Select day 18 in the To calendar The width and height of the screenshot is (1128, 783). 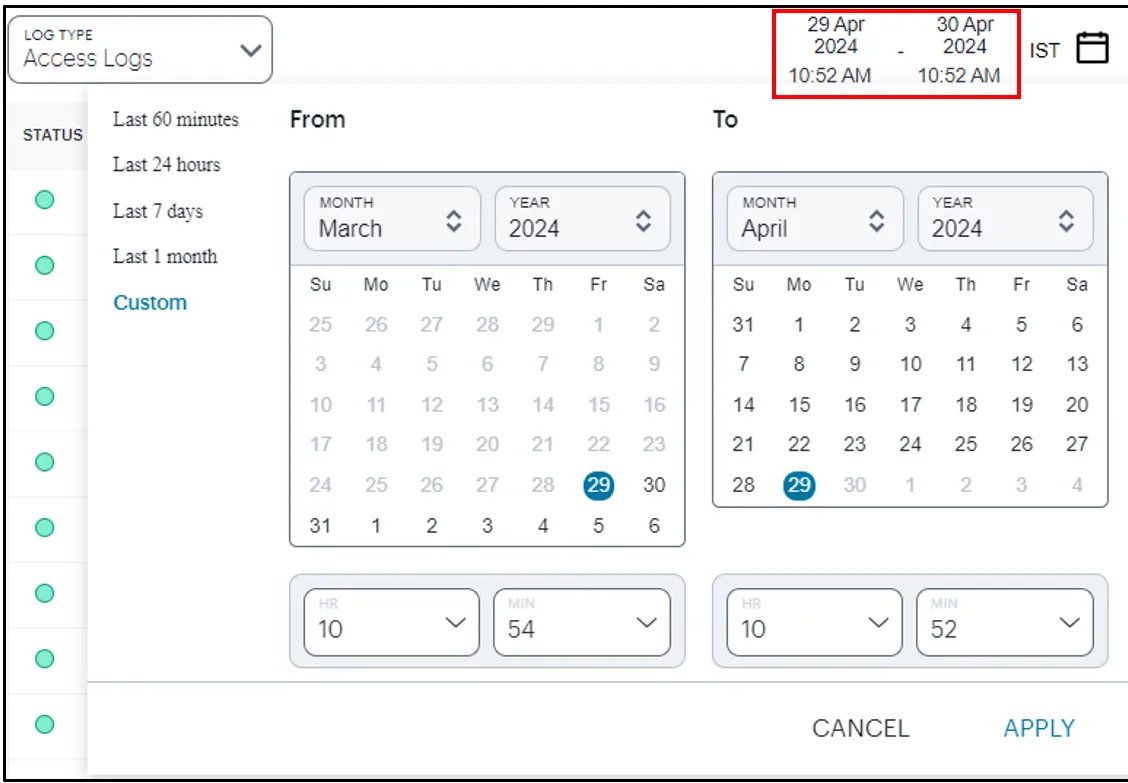point(965,405)
